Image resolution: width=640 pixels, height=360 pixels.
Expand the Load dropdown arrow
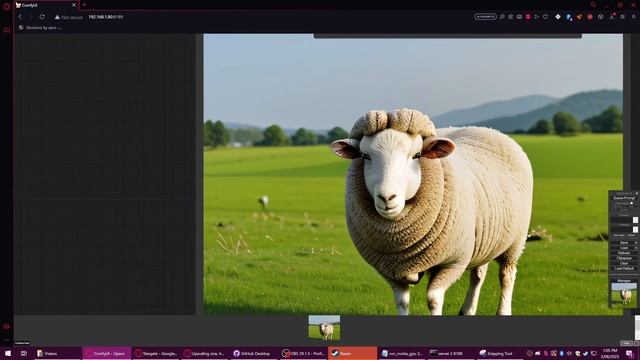(x=636, y=248)
